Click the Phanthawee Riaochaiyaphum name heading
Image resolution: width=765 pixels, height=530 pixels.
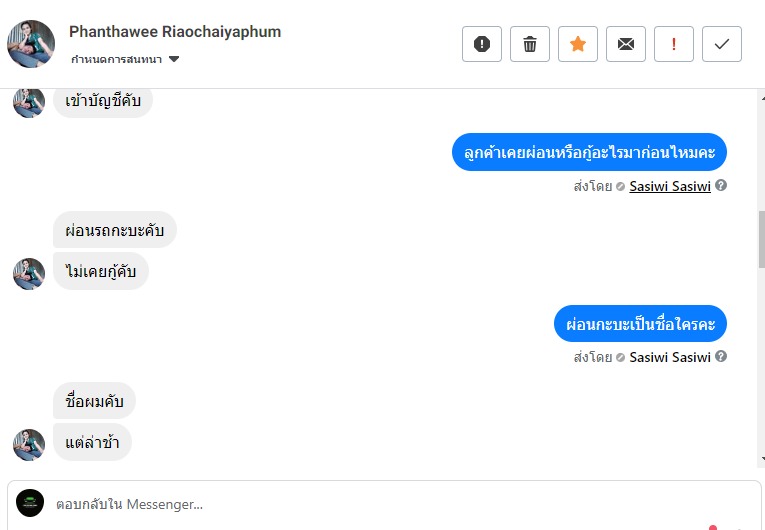click(x=175, y=32)
